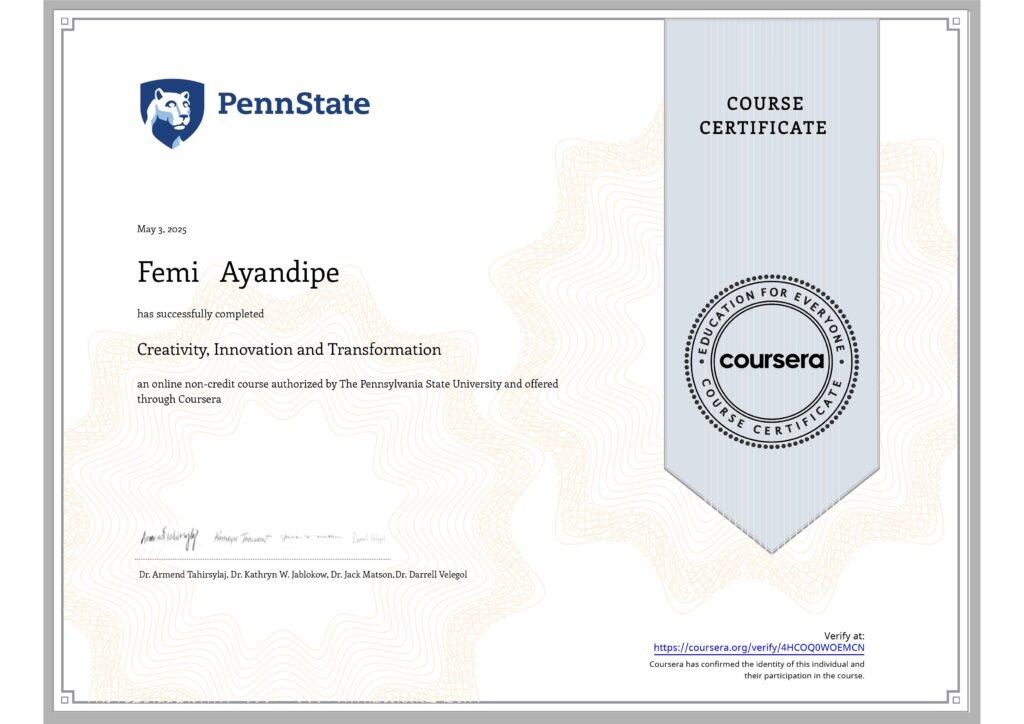The image size is (1024, 724).
Task: Click the 'has successfully completed' text
Action: [x=201, y=314]
